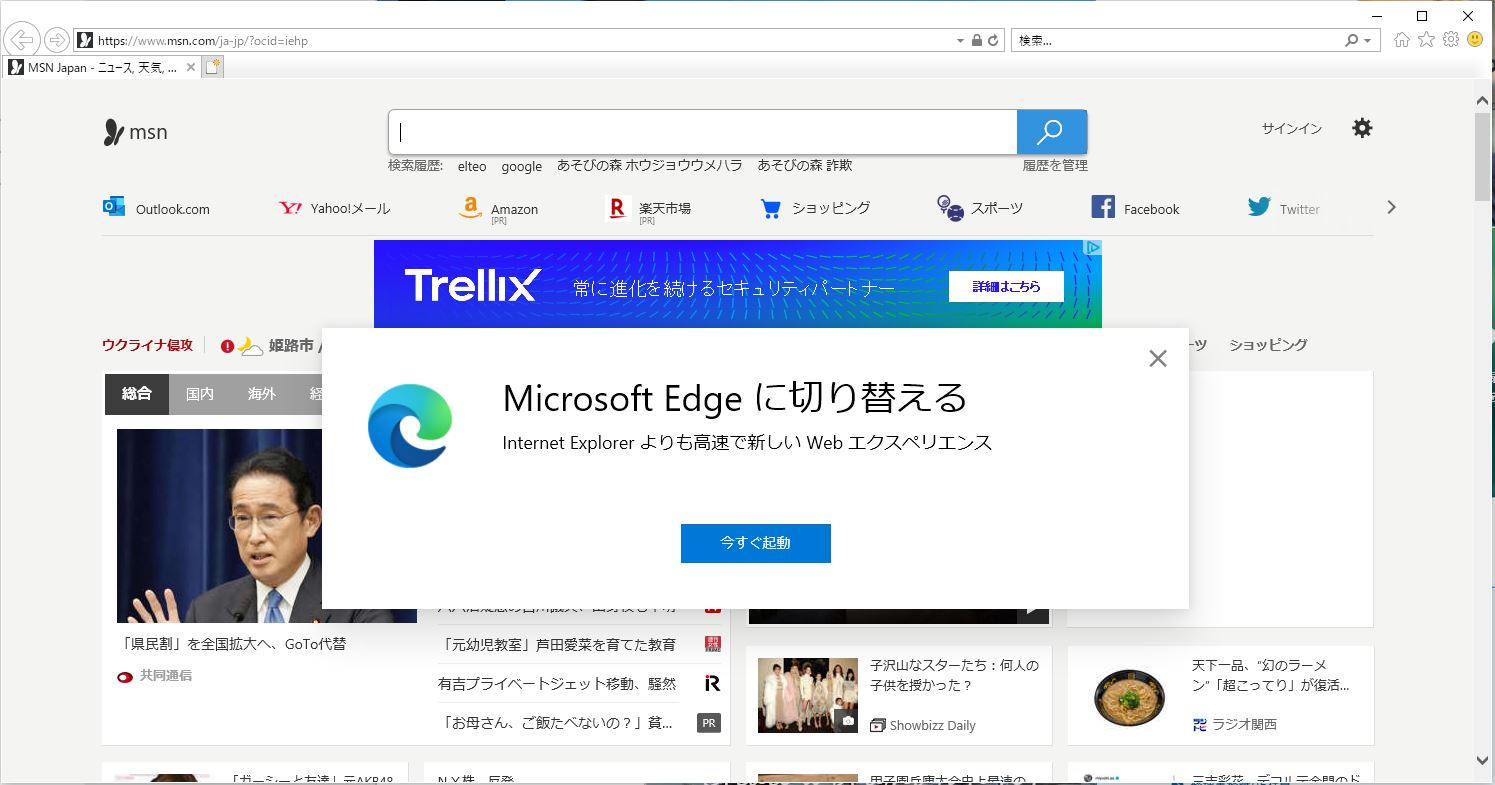
Task: Open the Home icon in IE toolbar
Action: click(1402, 40)
